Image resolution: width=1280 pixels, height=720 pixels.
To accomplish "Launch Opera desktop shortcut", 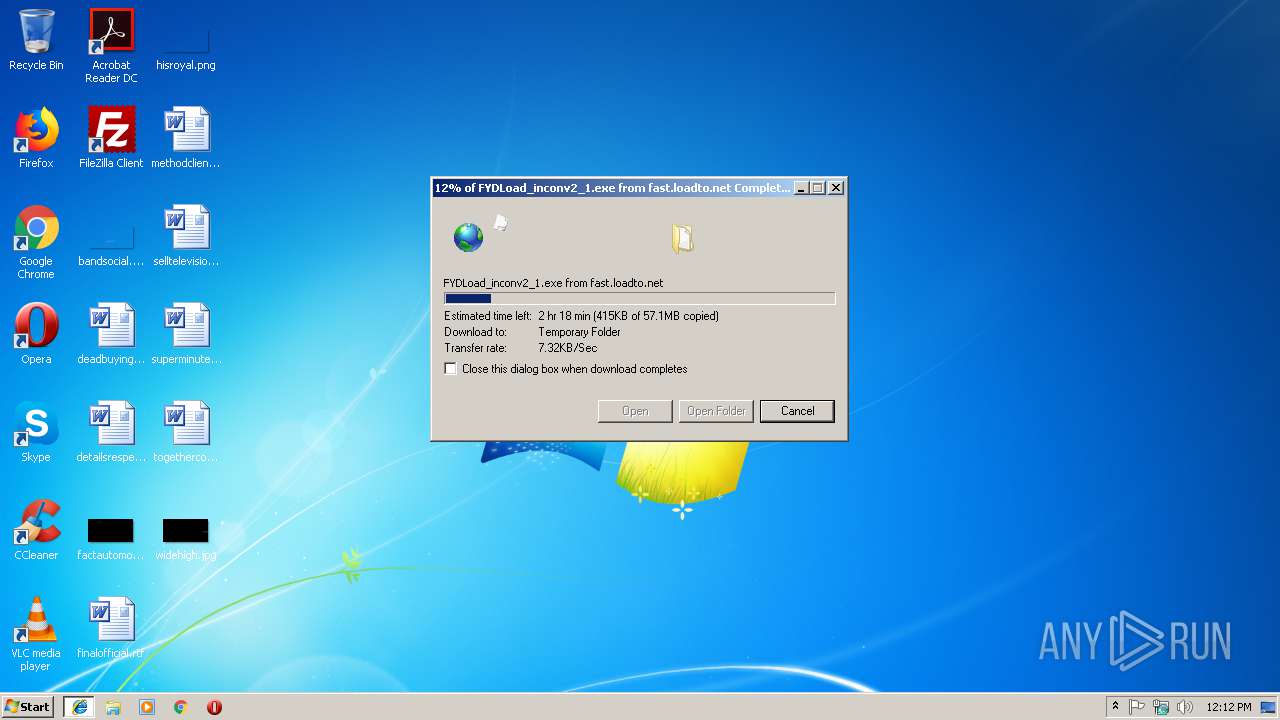I will click(x=36, y=334).
